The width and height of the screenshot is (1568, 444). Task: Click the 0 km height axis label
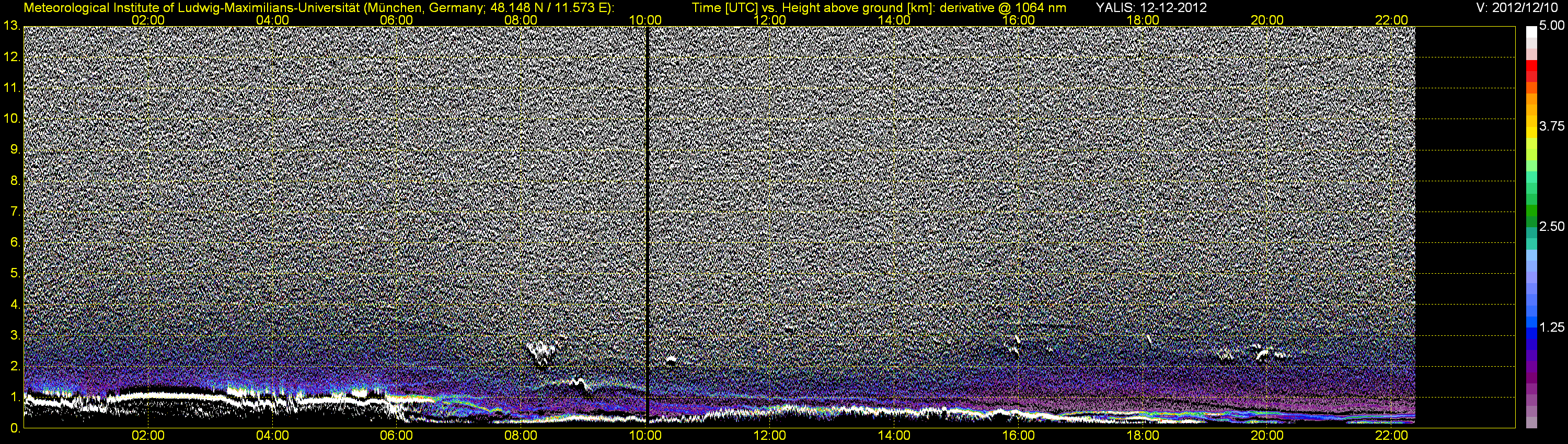click(15, 428)
